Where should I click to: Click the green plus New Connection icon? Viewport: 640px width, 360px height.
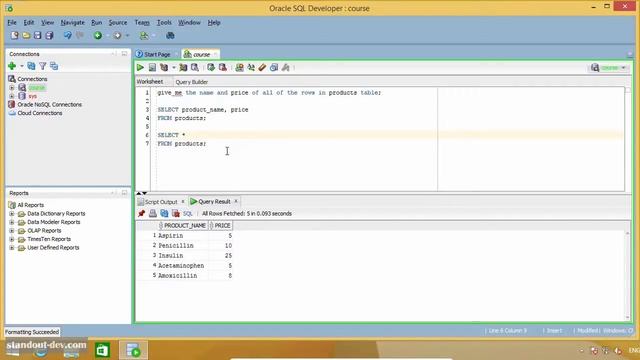pos(12,66)
